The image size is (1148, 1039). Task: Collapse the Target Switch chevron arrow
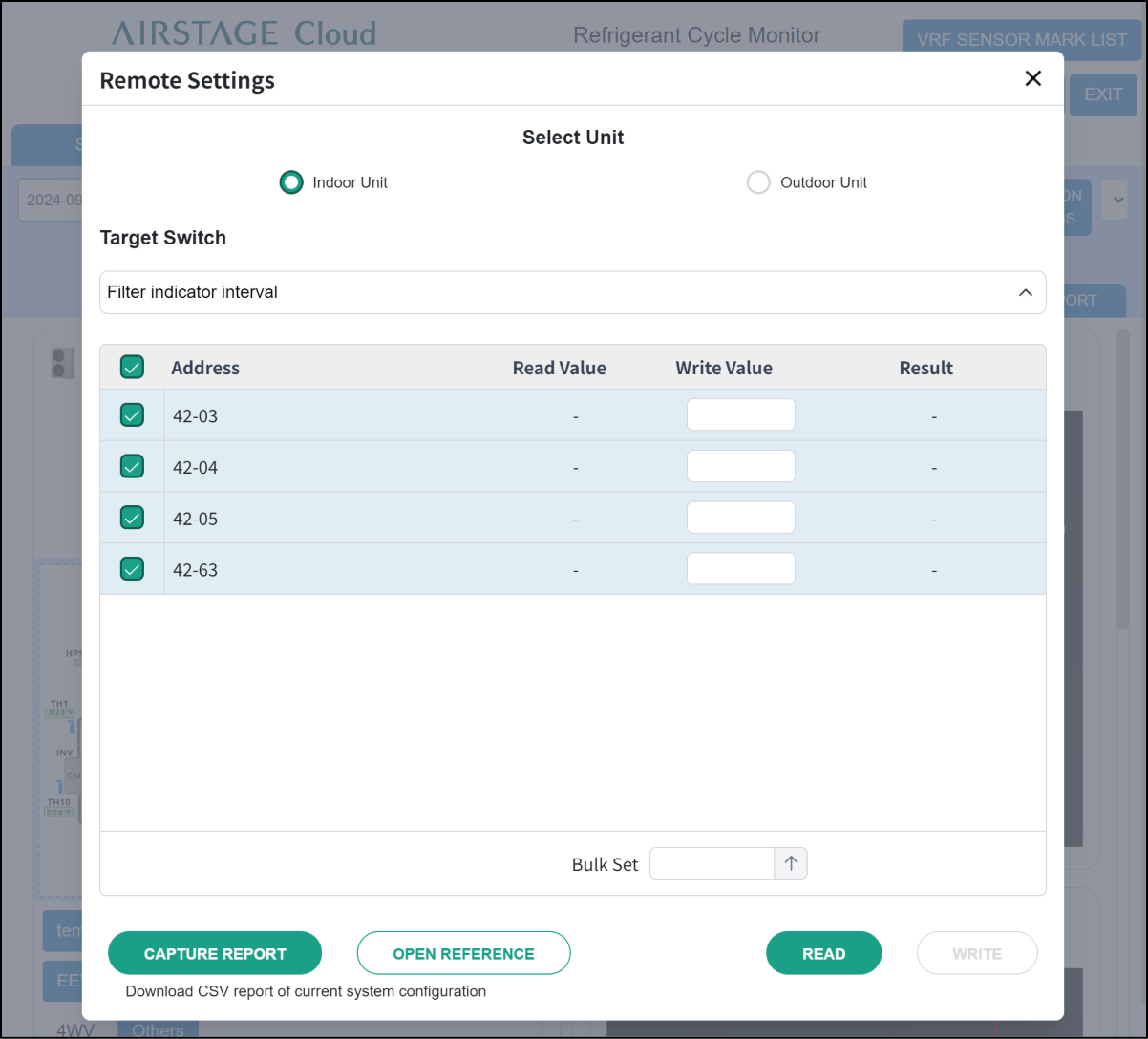click(1025, 292)
